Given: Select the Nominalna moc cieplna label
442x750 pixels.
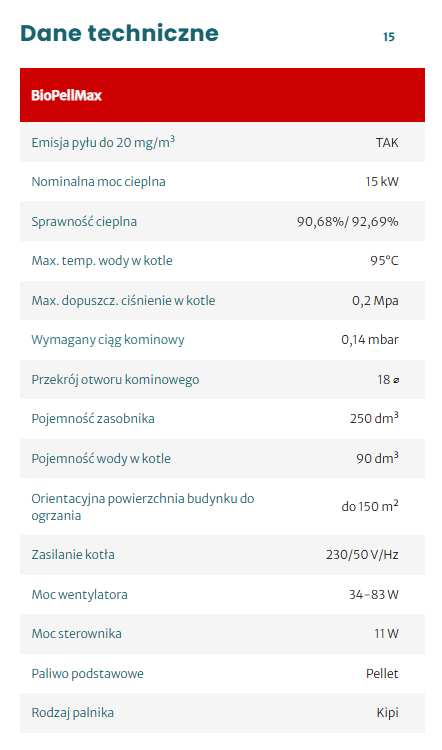Looking at the screenshot, I should point(99,182).
